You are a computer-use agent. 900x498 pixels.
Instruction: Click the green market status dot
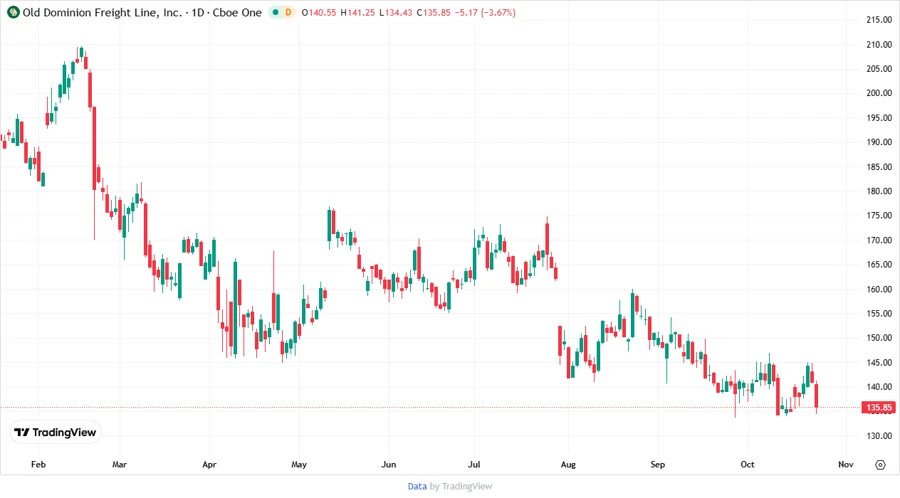coord(276,13)
